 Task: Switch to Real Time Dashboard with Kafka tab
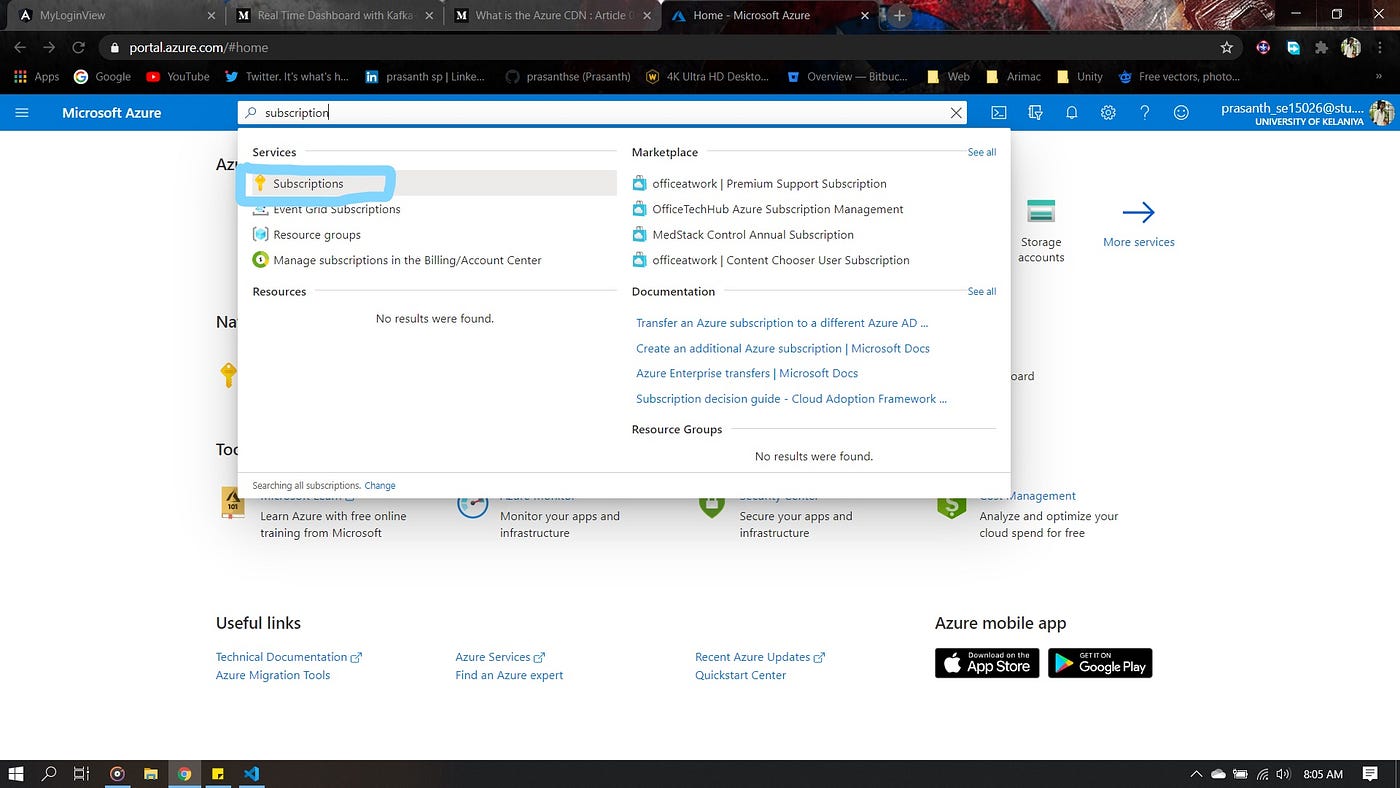335,15
